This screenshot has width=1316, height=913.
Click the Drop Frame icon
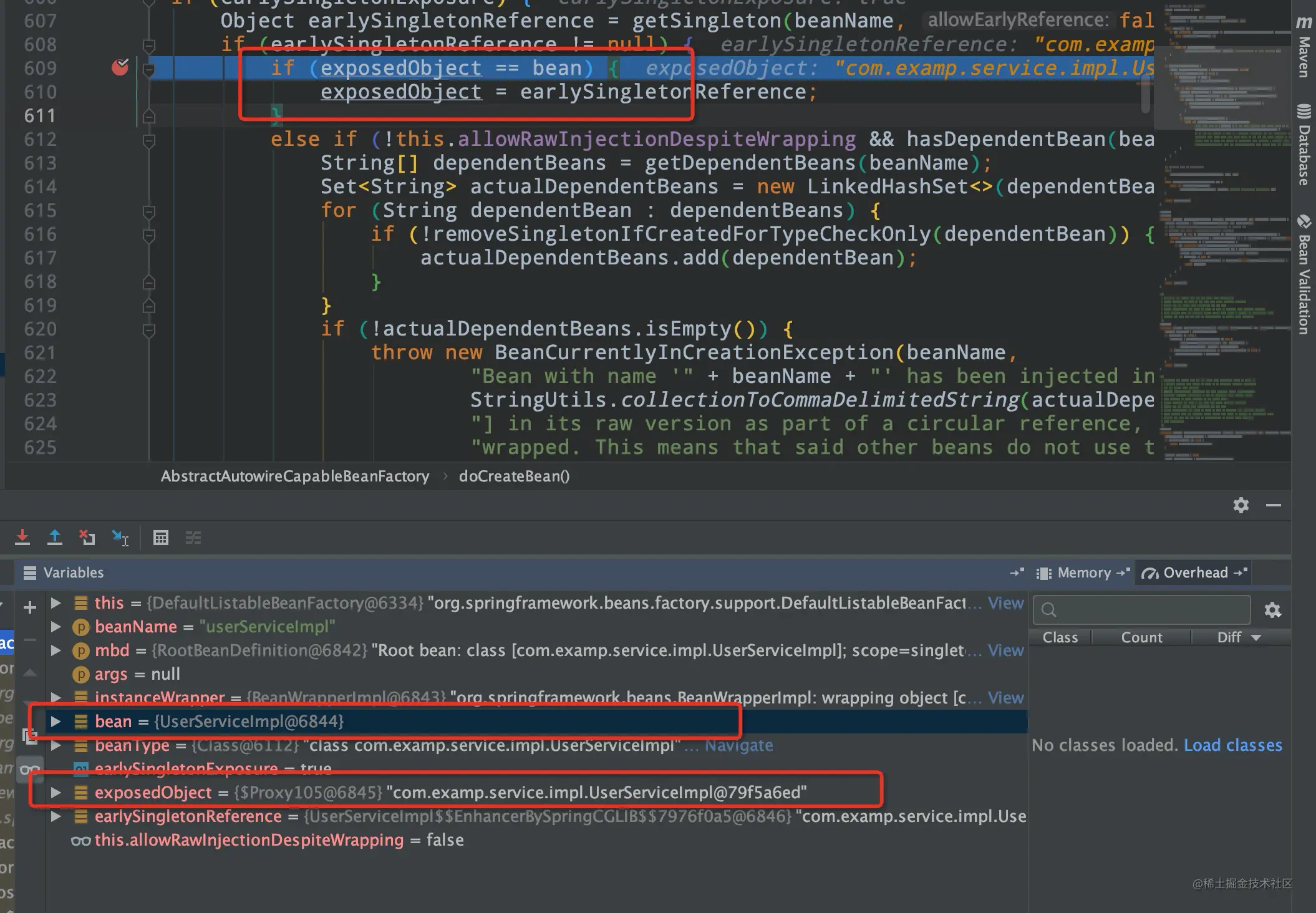pos(87,537)
